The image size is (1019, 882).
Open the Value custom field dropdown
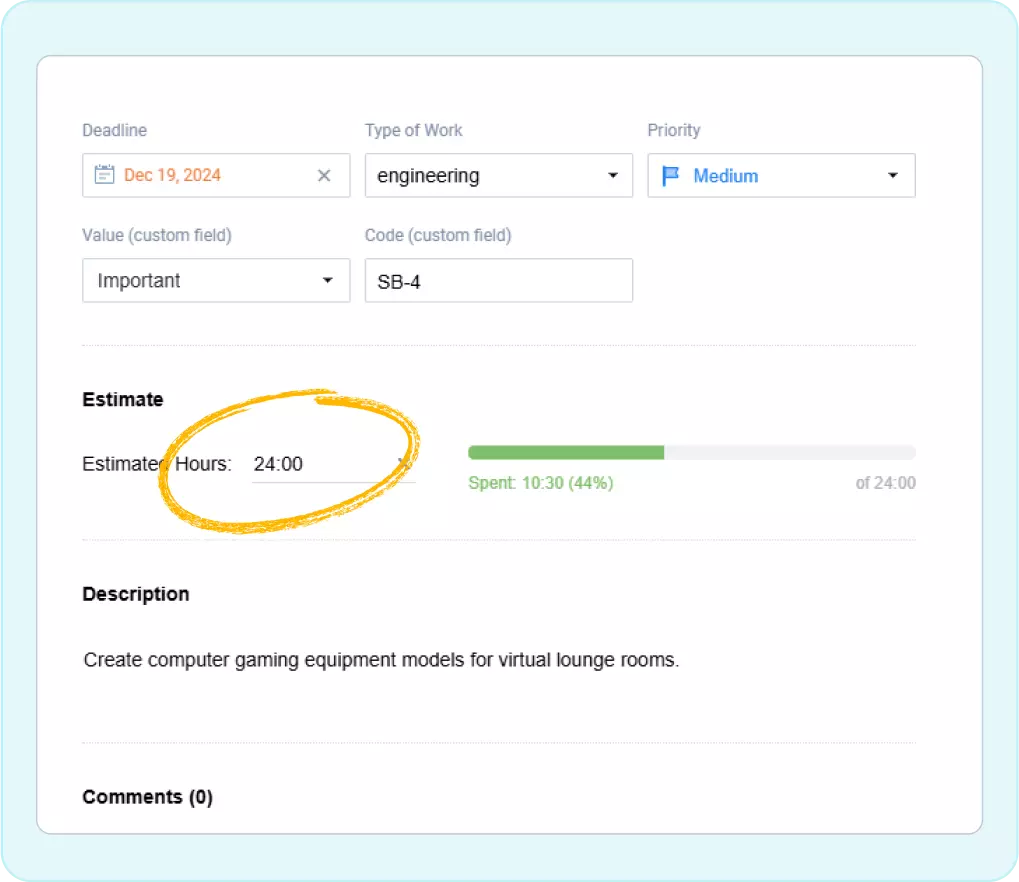click(328, 280)
